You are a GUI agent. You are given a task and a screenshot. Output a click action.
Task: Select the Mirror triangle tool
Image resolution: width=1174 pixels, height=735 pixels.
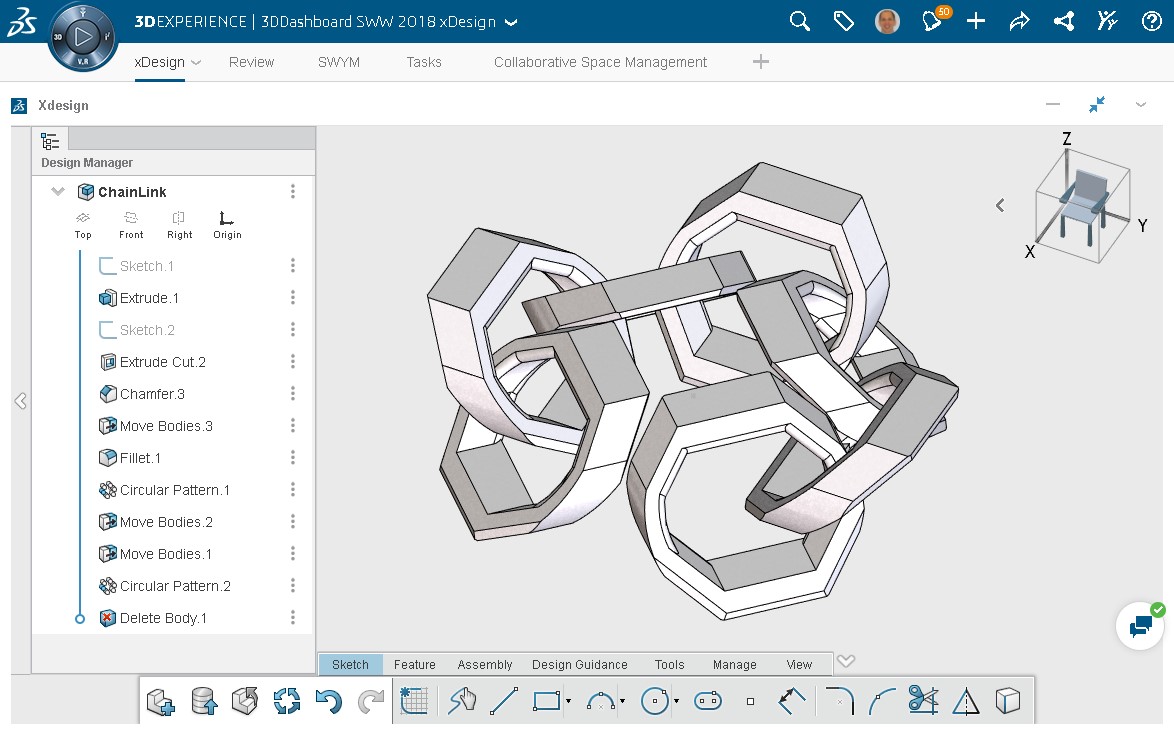(x=966, y=701)
